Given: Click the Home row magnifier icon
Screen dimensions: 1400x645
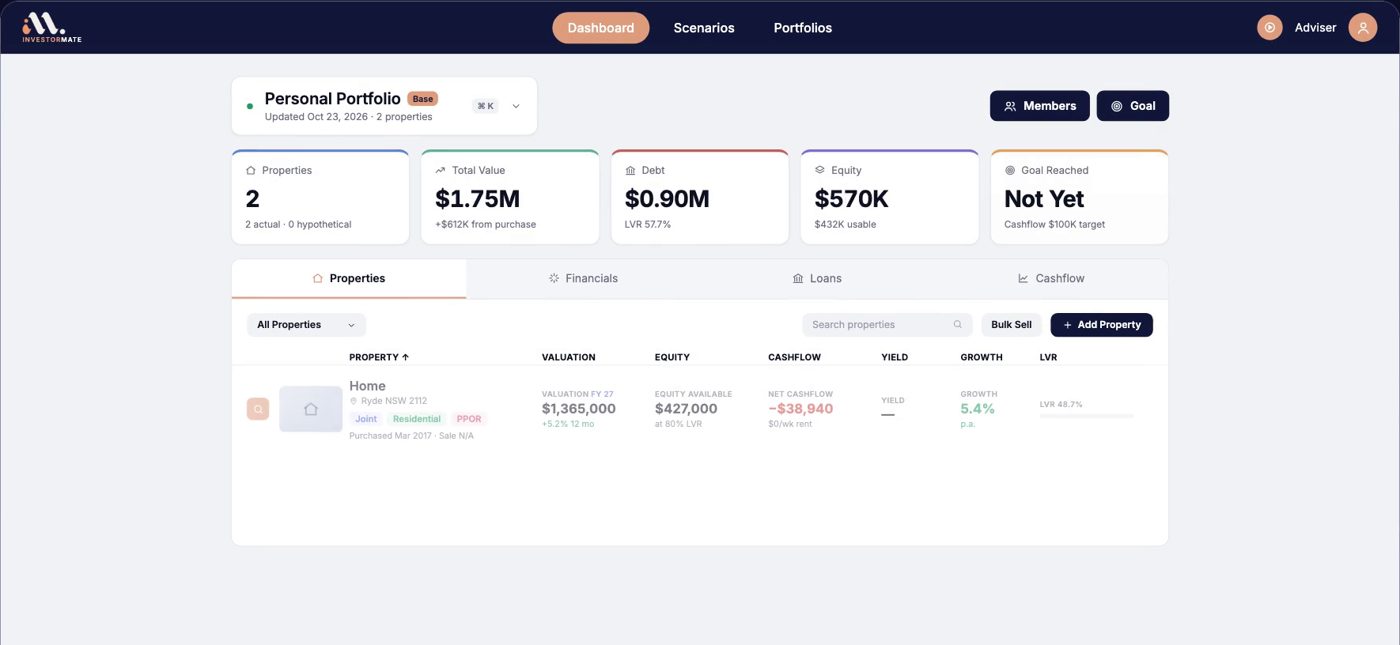Looking at the screenshot, I should point(258,409).
